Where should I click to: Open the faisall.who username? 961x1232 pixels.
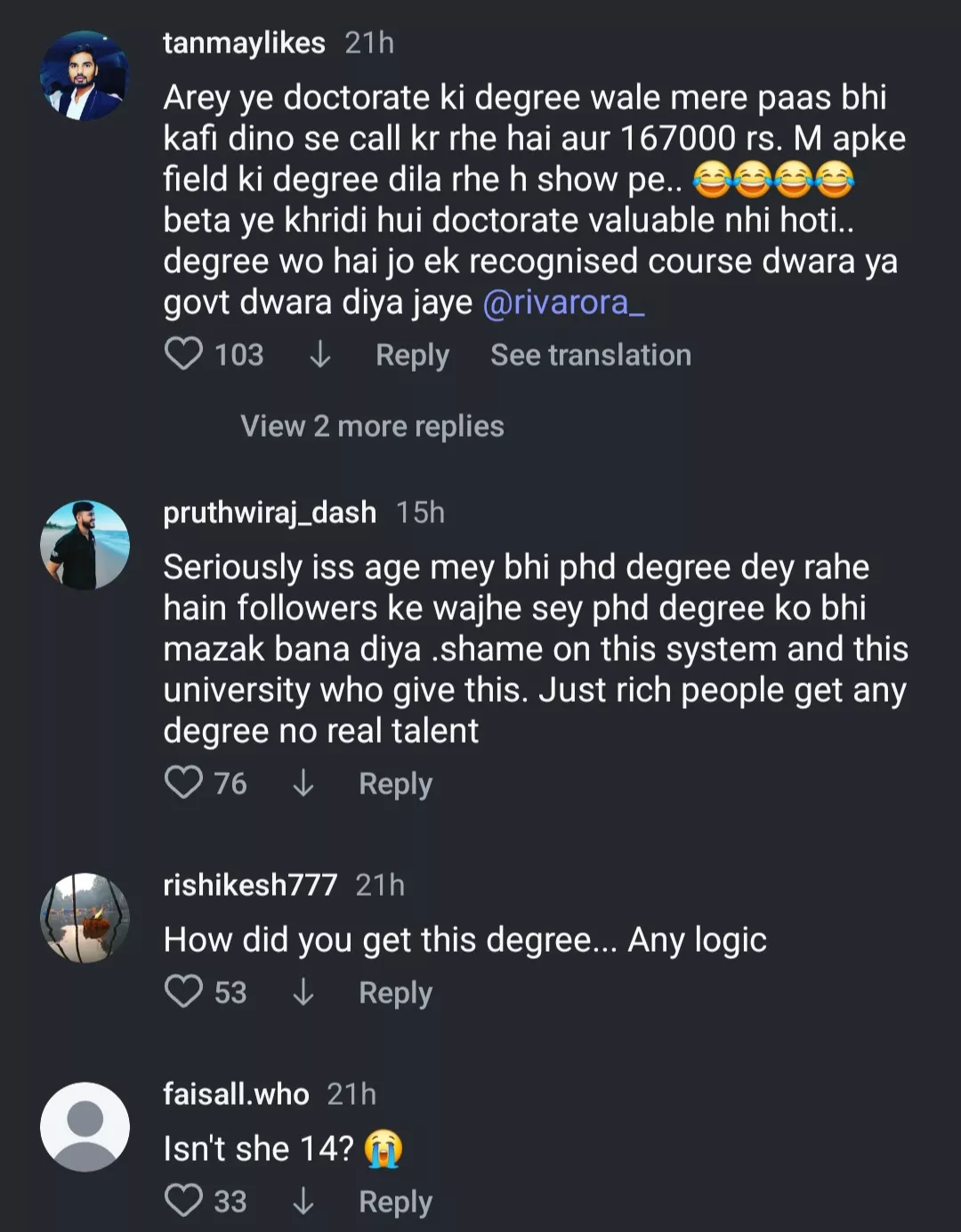point(236,1093)
